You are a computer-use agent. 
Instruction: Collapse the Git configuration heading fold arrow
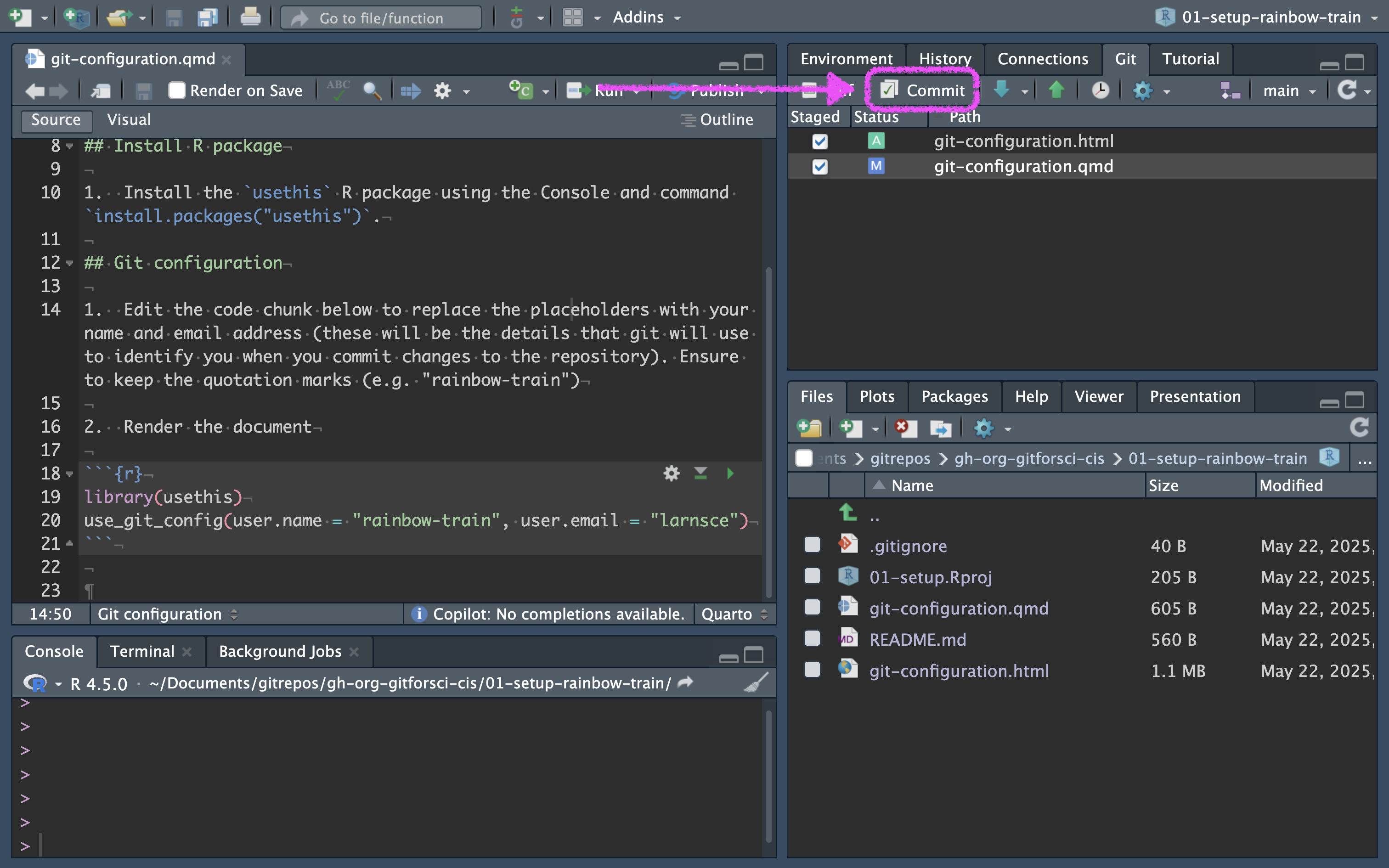(x=70, y=263)
